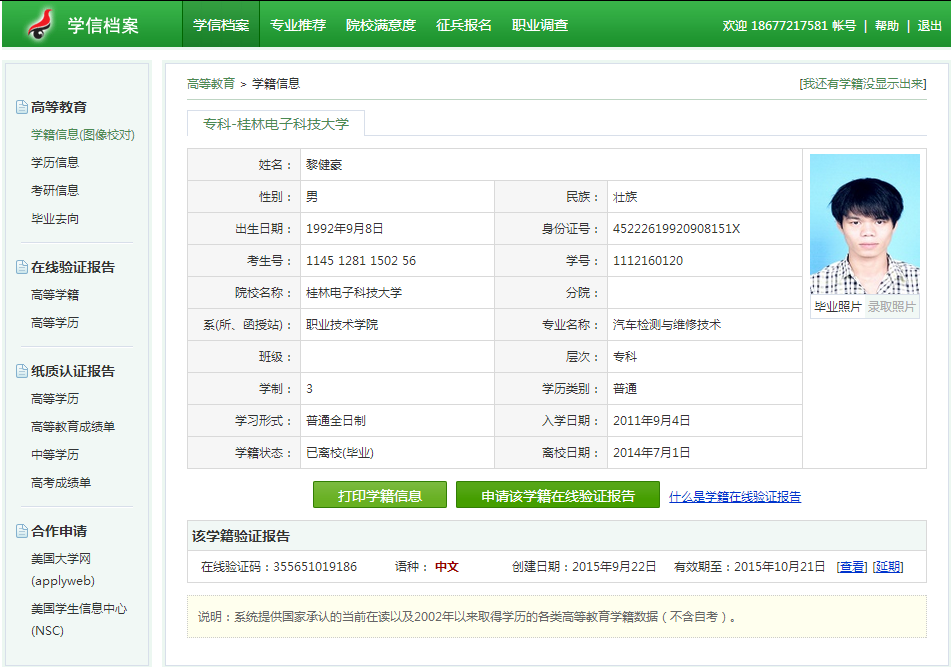Viewport: 951px width, 667px height.
Task: Open 学历信息 in the left sidebar
Action: tap(55, 162)
